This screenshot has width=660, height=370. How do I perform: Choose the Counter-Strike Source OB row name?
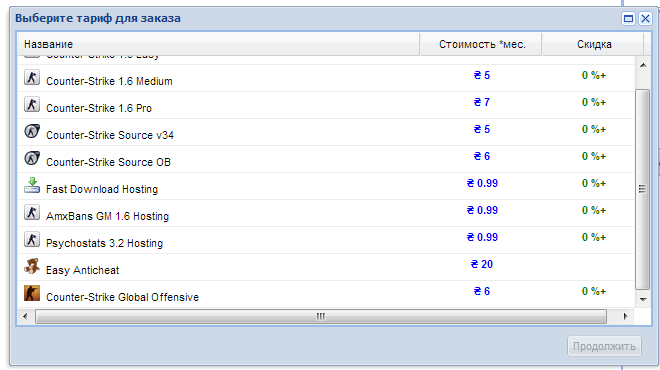tap(108, 162)
